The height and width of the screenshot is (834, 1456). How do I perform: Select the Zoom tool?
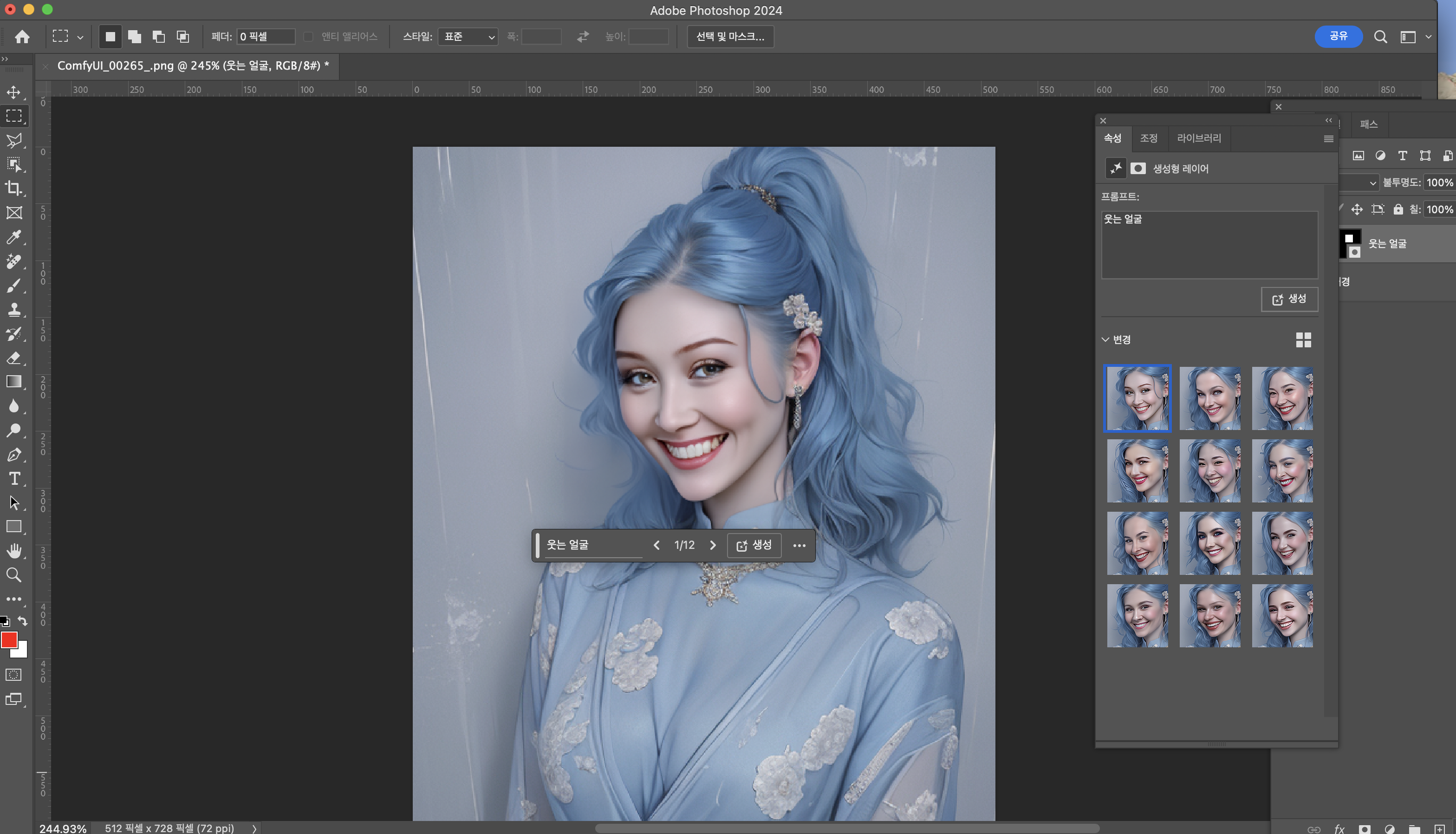tap(14, 574)
